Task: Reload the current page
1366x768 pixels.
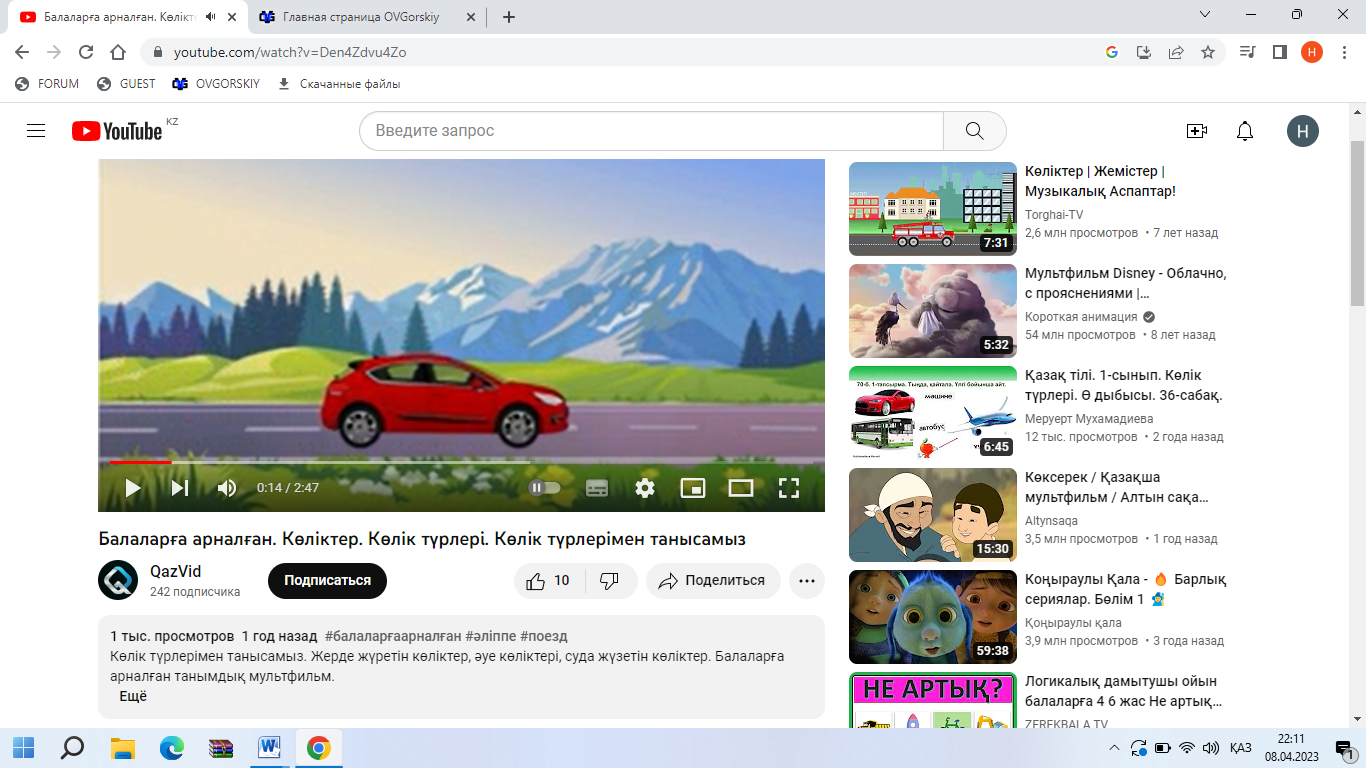Action: coord(86,52)
